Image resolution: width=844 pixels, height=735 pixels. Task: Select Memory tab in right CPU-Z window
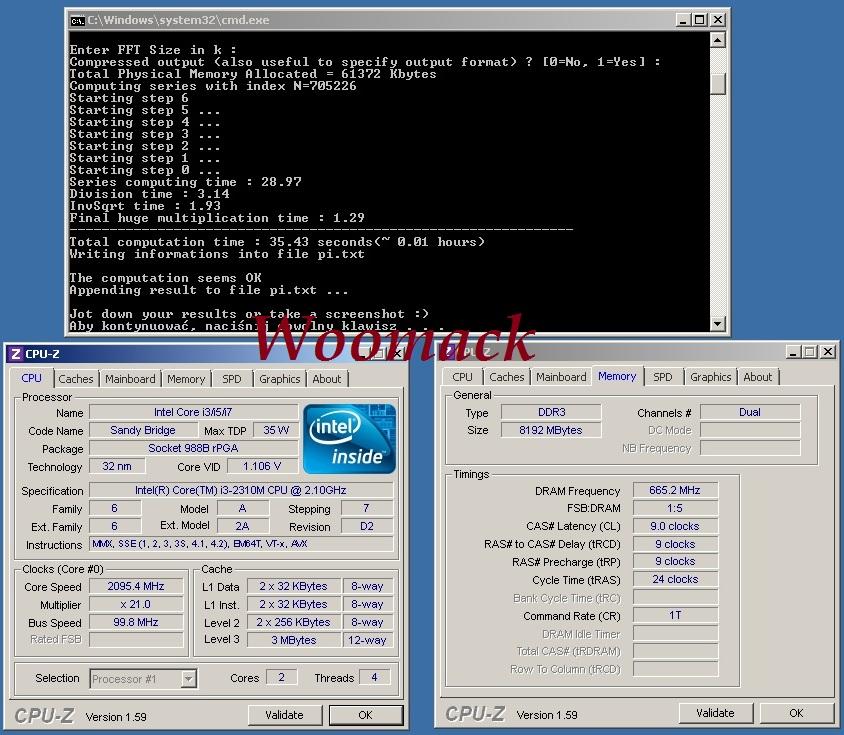[617, 376]
